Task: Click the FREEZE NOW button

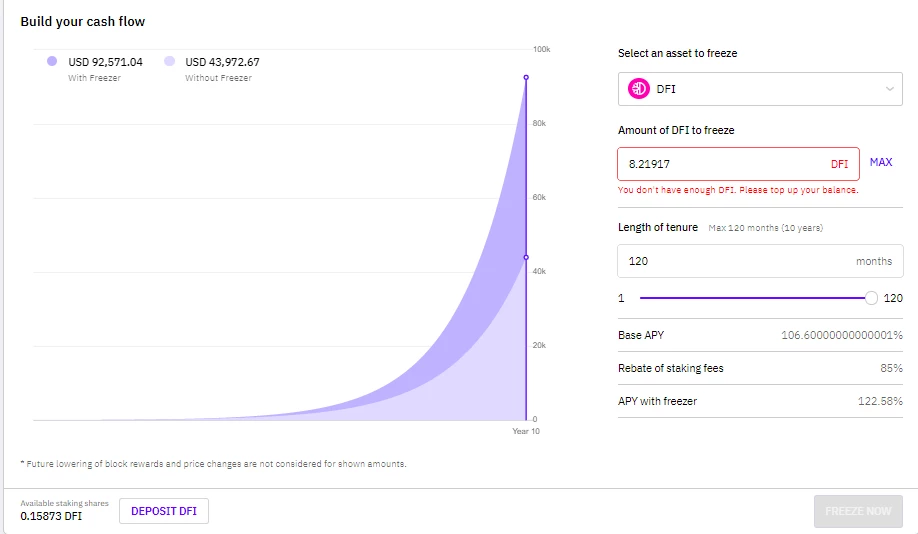Action: (x=858, y=511)
